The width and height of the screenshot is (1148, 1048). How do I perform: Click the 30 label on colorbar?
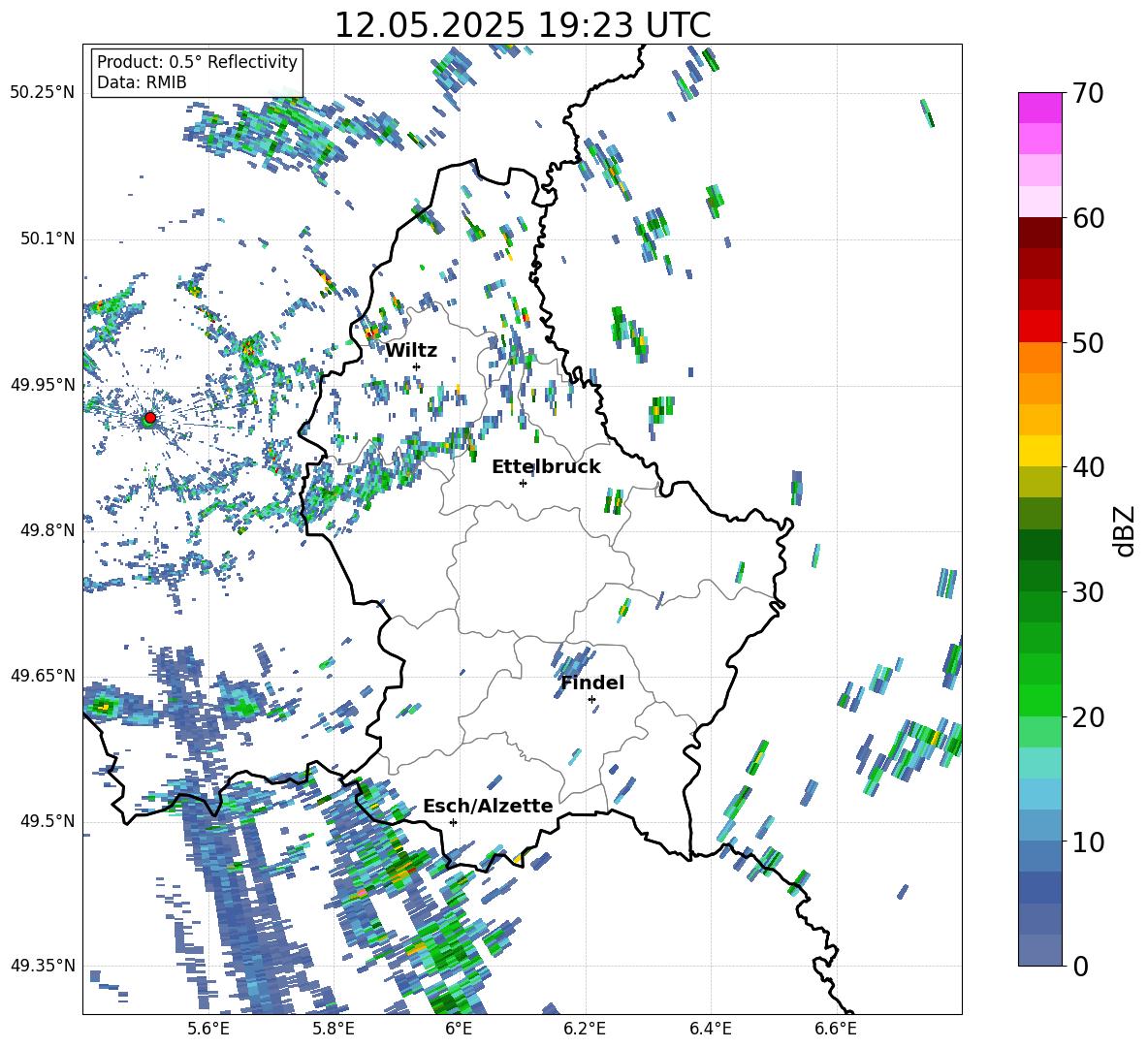pyautogui.click(x=1088, y=591)
